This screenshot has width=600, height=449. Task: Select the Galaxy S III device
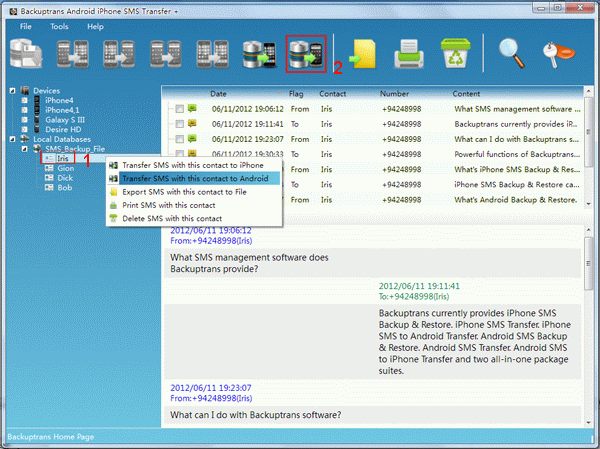[65, 120]
